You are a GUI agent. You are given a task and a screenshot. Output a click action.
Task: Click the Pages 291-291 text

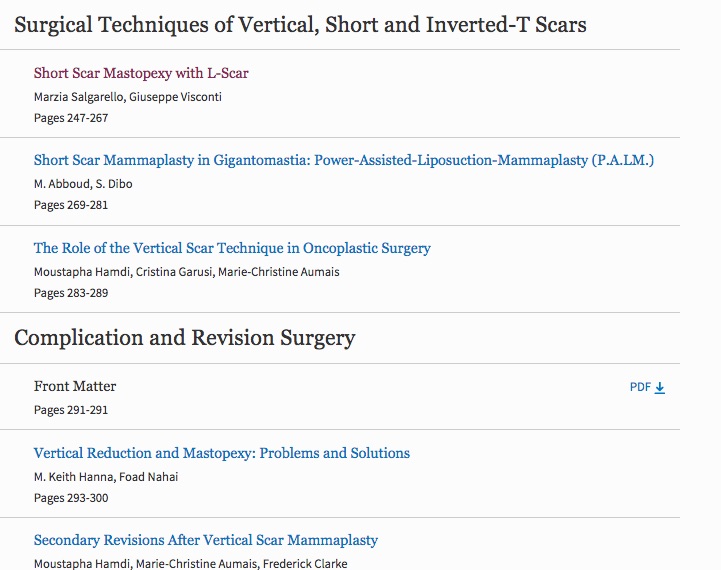(x=71, y=410)
